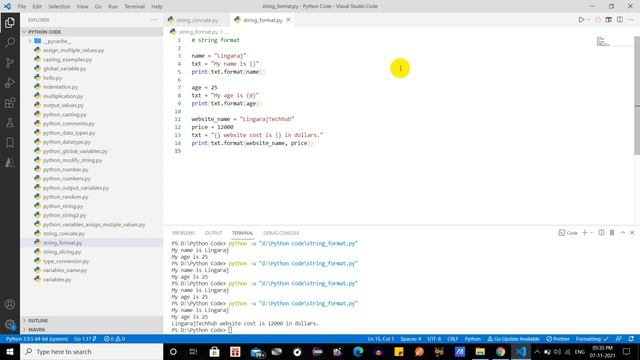The height and width of the screenshot is (360, 640).
Task: Open the Search view in activity bar
Action: 10,42
